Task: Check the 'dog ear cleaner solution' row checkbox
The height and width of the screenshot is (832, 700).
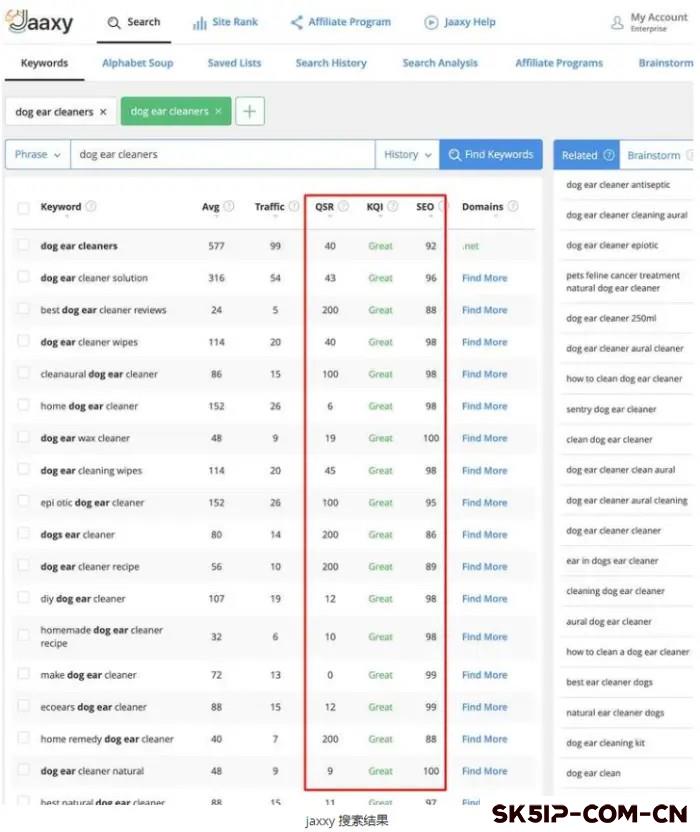Action: click(x=23, y=276)
